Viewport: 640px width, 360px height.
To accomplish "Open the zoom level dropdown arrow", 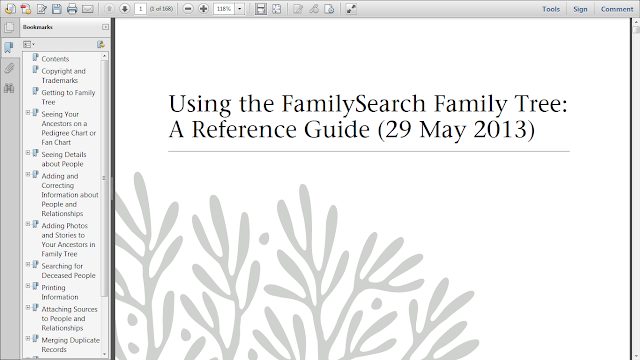I will coord(240,9).
